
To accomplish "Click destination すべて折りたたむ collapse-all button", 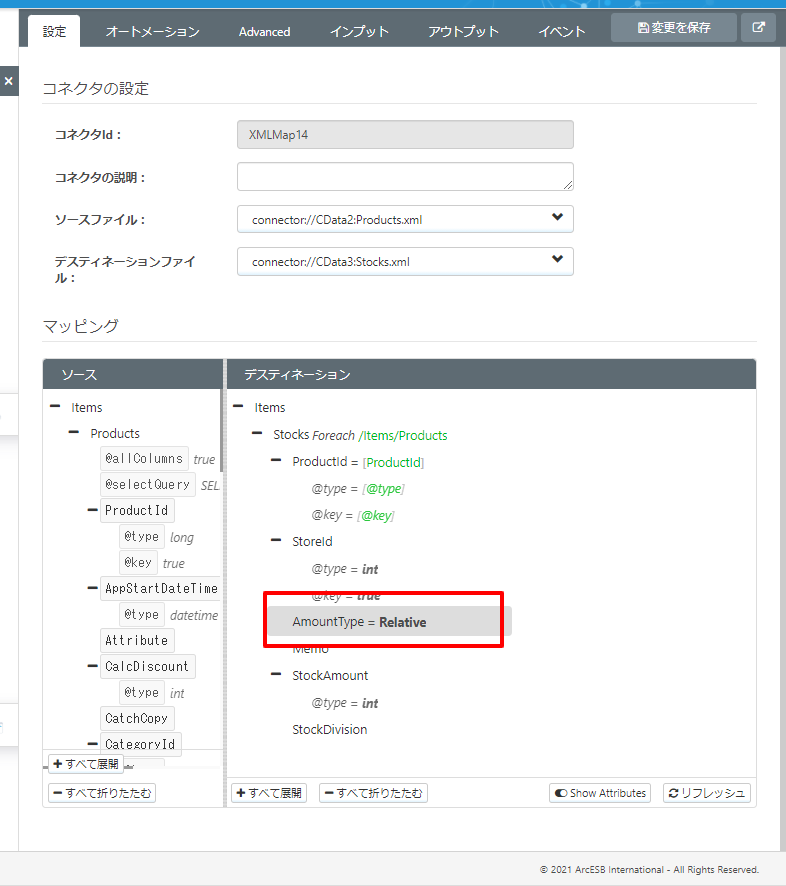I will [x=373, y=793].
